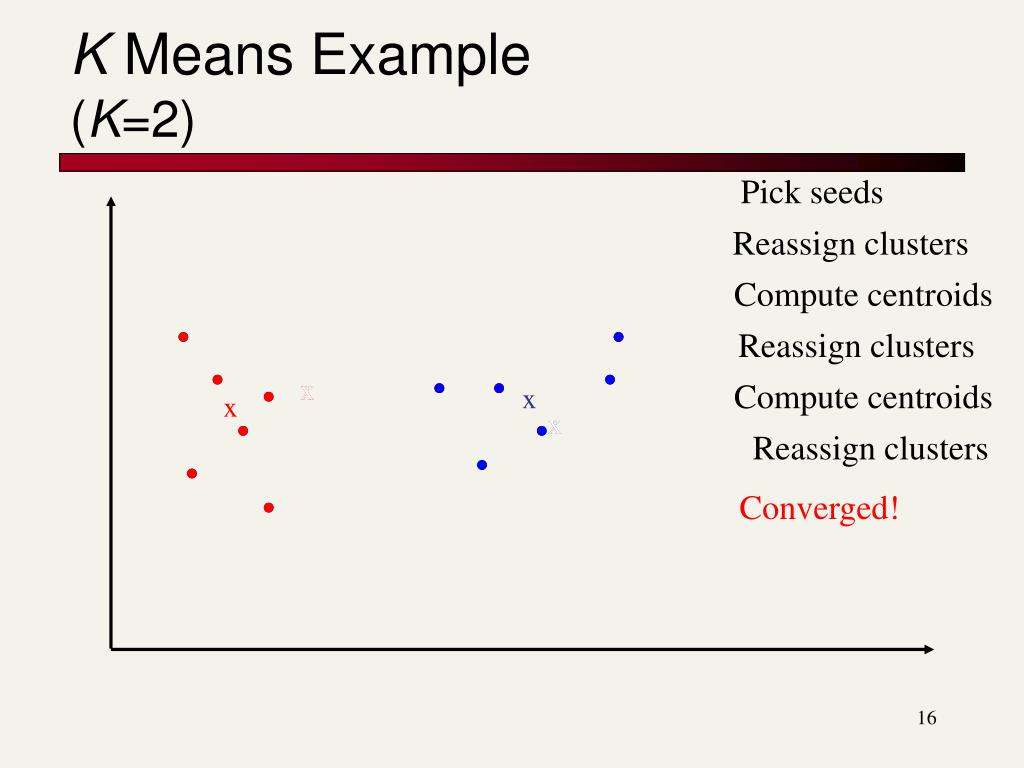
Task: Click the red centroid x marker
Action: [x=230, y=411]
